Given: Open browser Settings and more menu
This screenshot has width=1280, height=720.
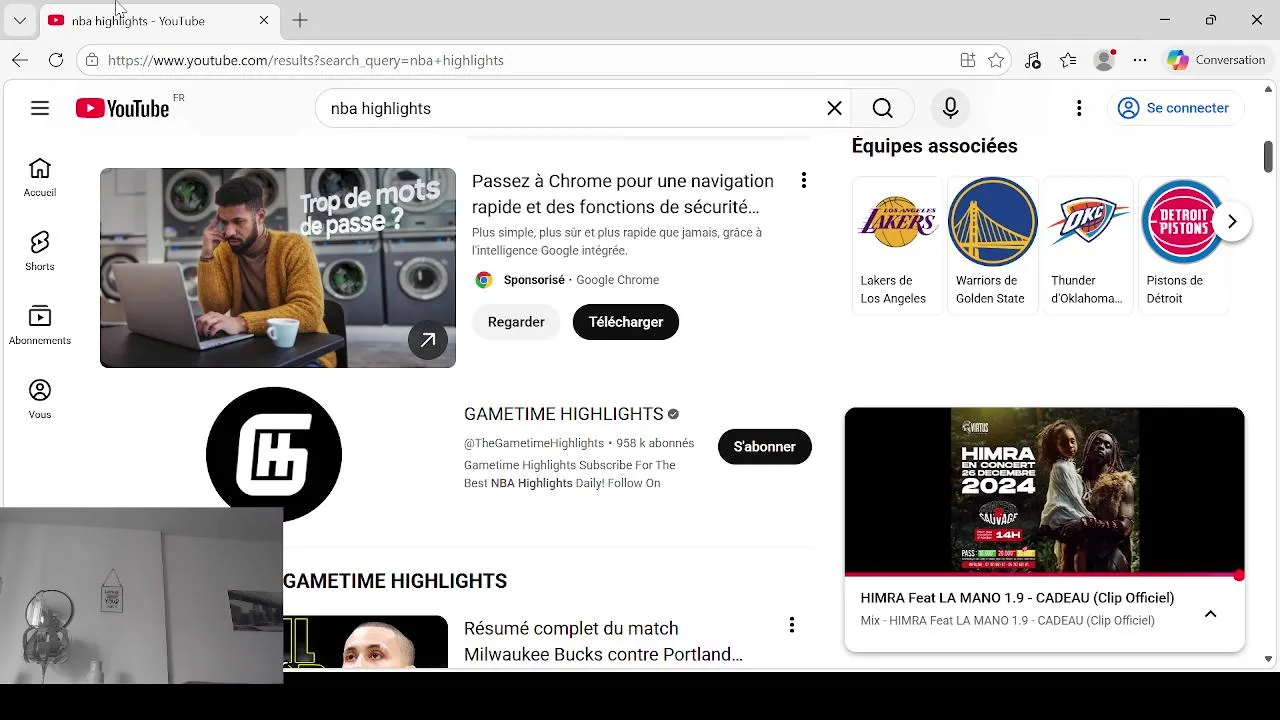Looking at the screenshot, I should [1140, 60].
